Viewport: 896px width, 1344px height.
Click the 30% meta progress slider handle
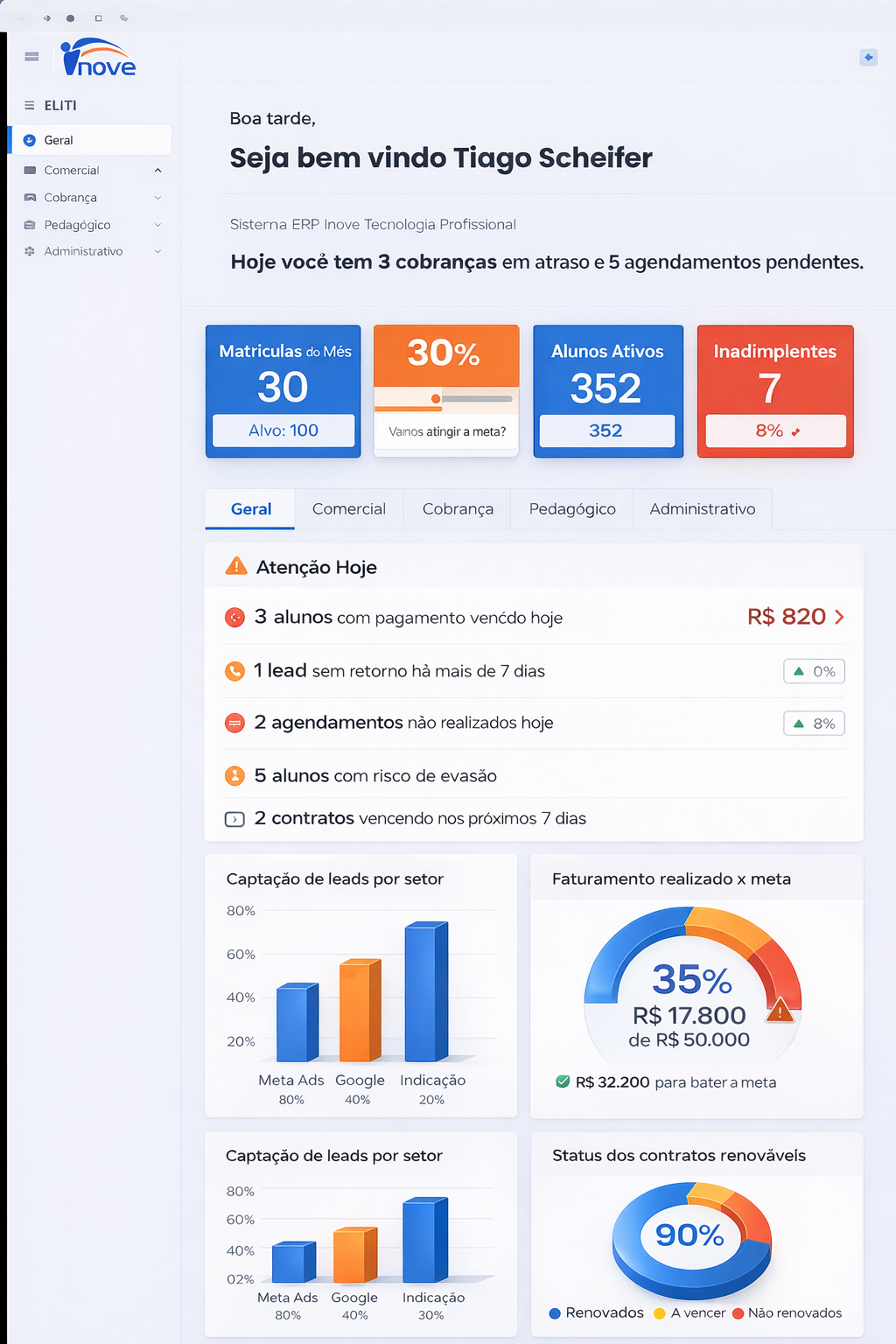pyautogui.click(x=436, y=399)
